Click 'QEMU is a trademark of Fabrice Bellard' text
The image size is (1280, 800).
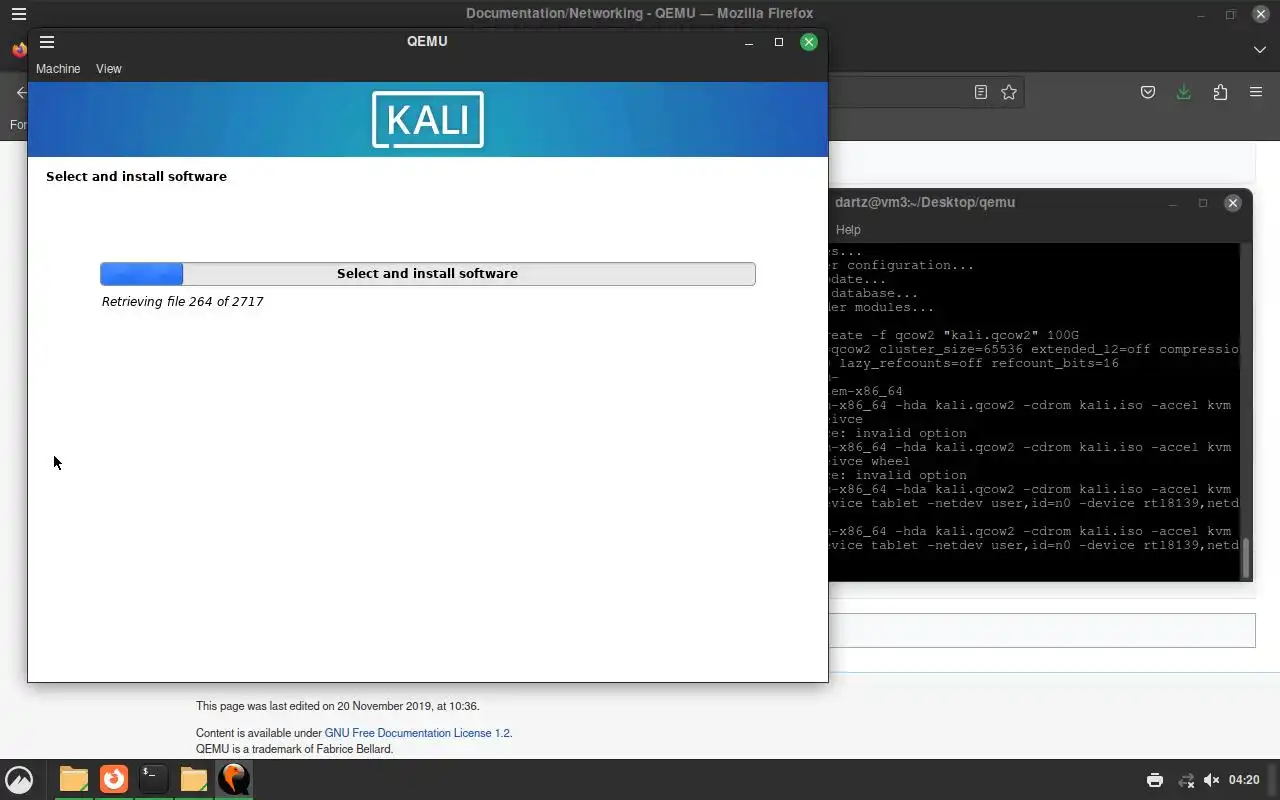294,749
